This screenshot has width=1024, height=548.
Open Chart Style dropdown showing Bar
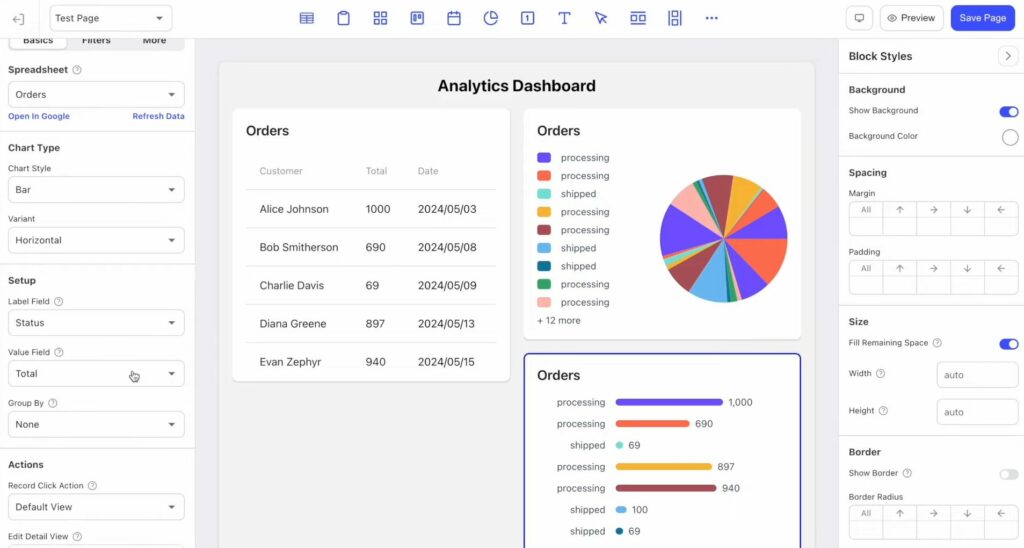tap(96, 189)
